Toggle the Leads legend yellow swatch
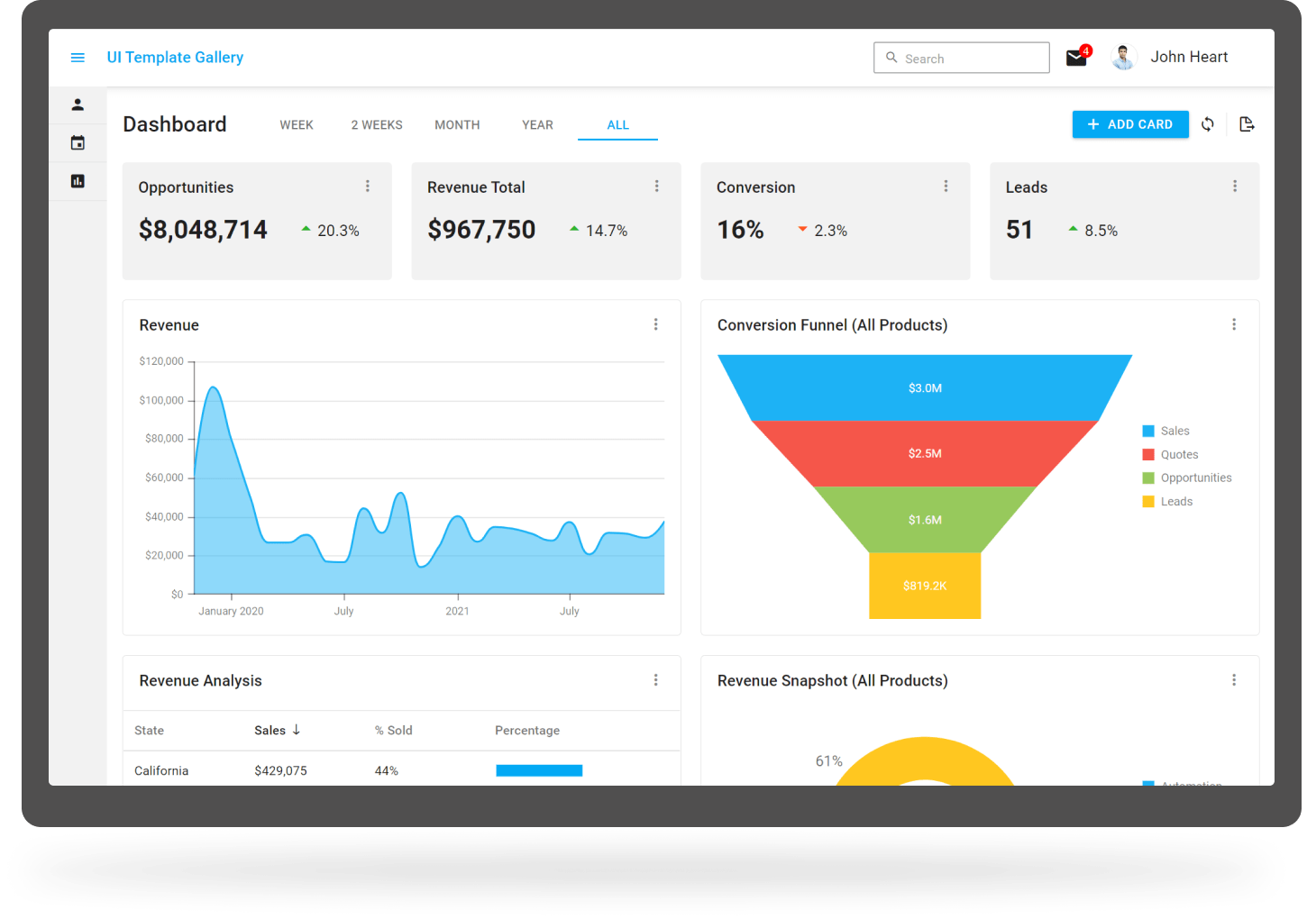The height and width of the screenshot is (919, 1316). (x=1148, y=502)
